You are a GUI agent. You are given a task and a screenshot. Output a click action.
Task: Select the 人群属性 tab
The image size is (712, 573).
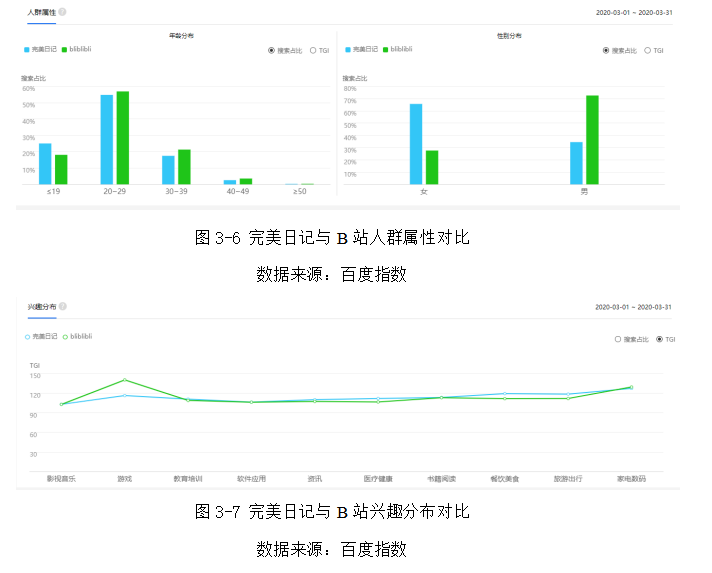pos(41,12)
